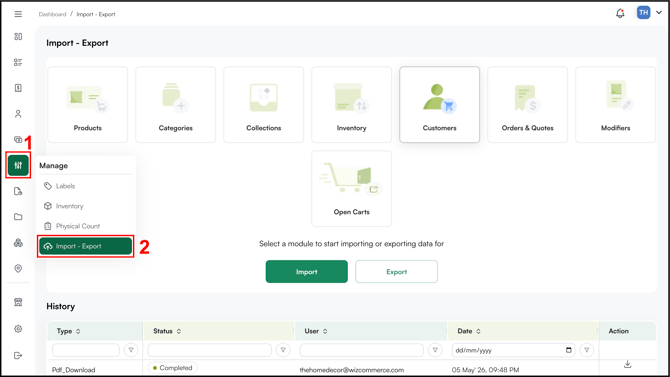Expand the user profile dropdown arrow
Viewport: 670px width, 377px height.
659,12
